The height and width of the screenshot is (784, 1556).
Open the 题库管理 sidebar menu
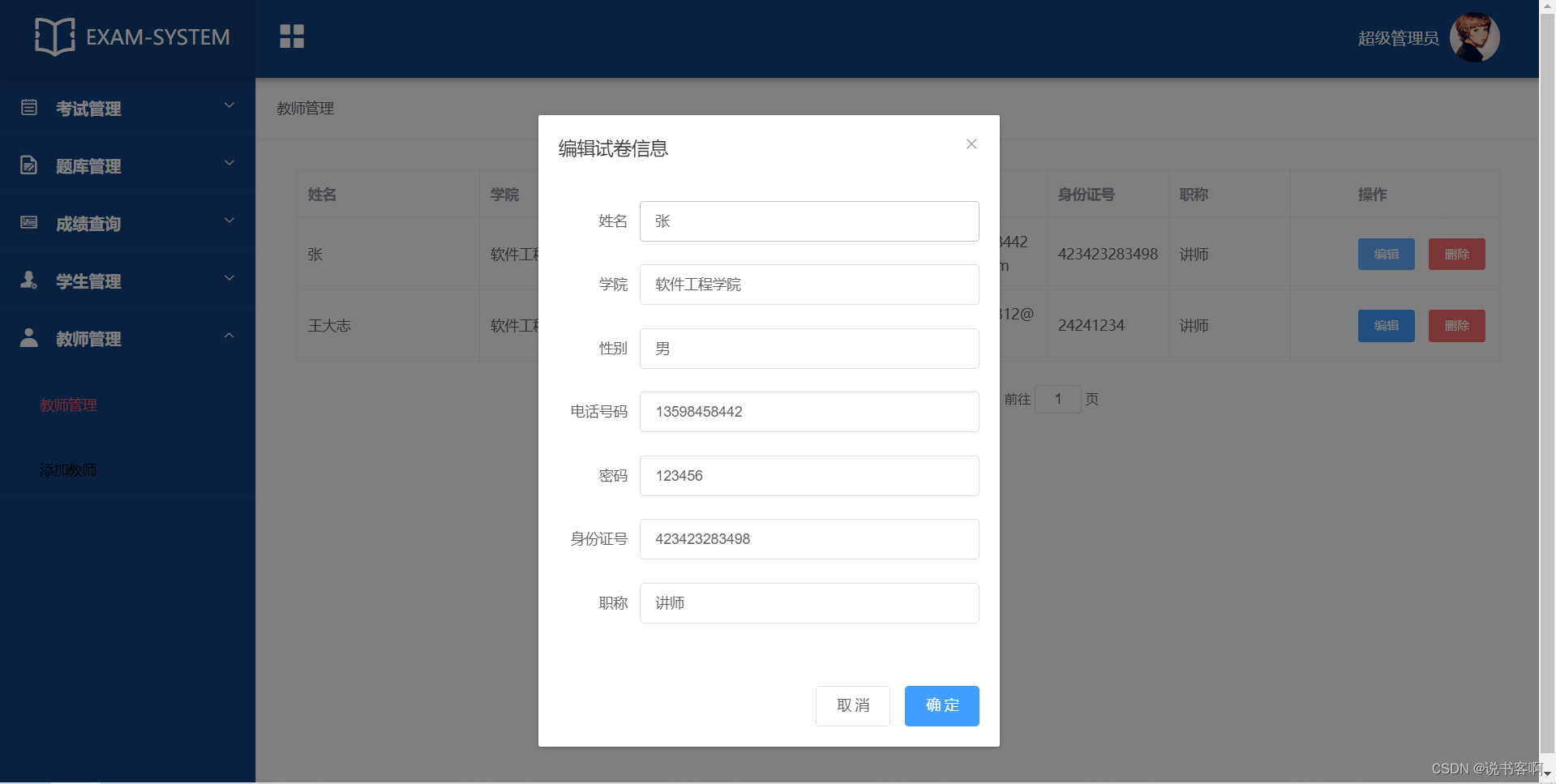point(127,165)
